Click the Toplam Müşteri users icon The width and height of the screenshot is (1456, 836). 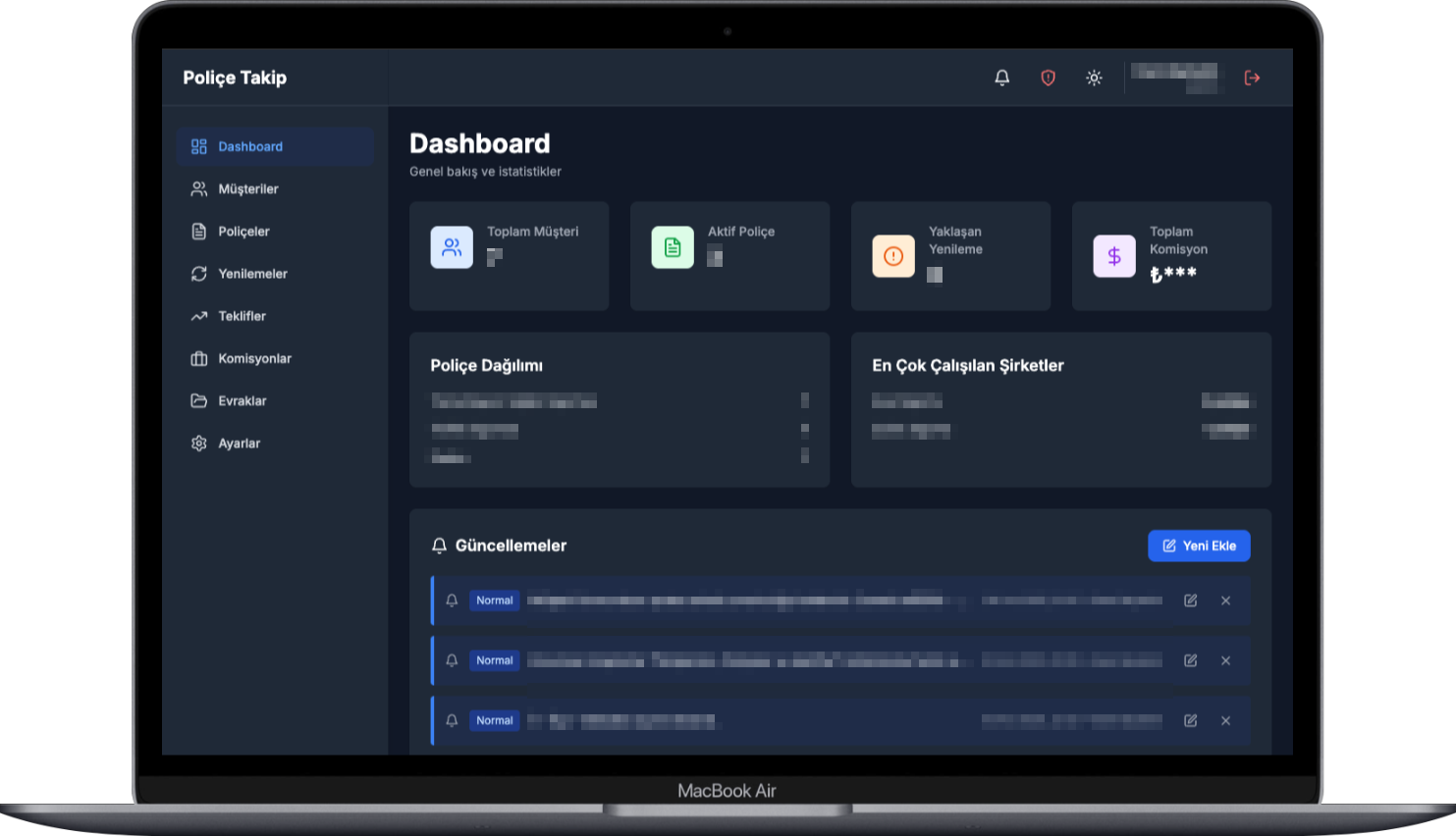coord(452,247)
